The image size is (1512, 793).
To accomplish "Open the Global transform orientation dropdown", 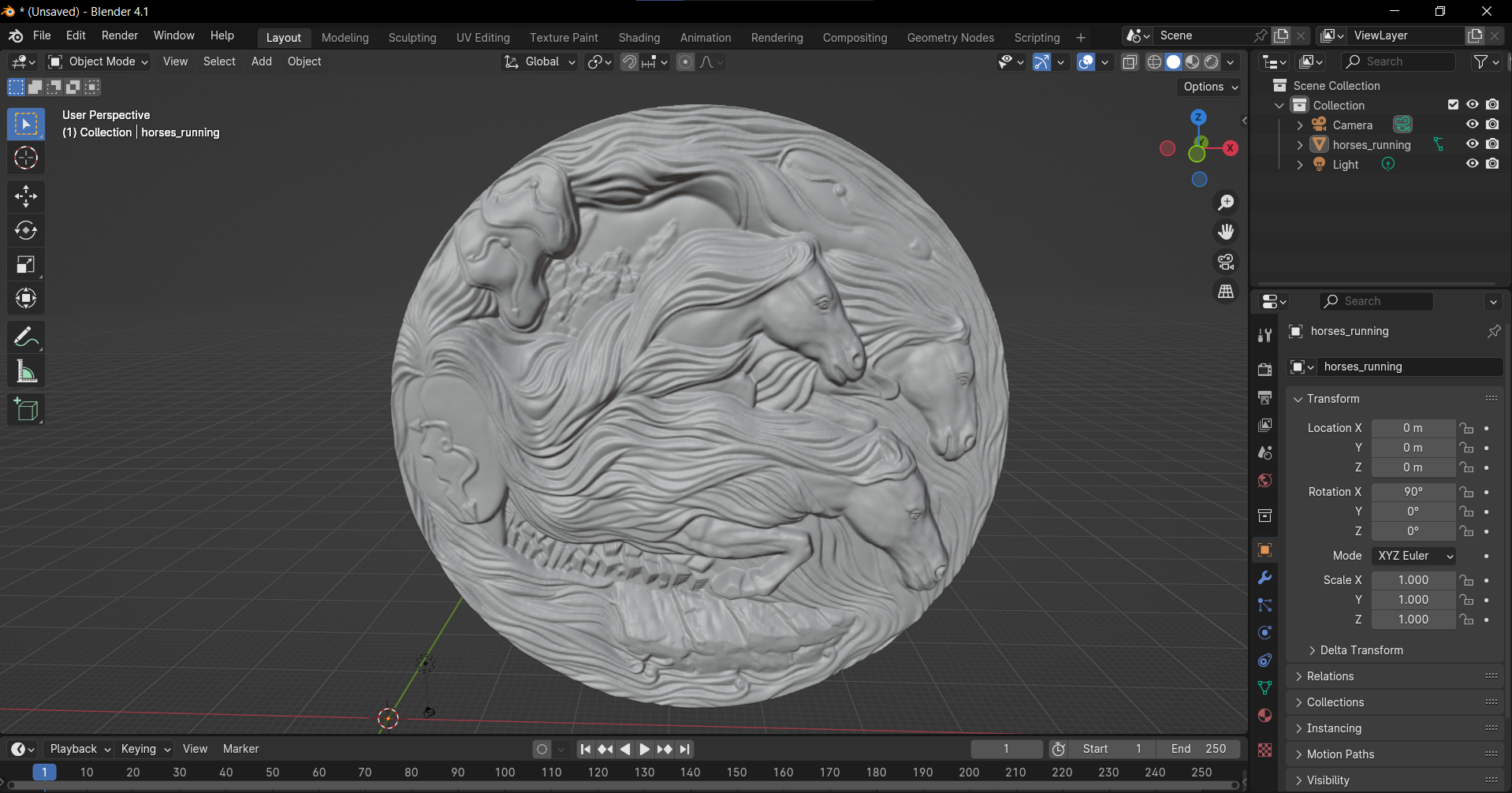I will tap(540, 61).
